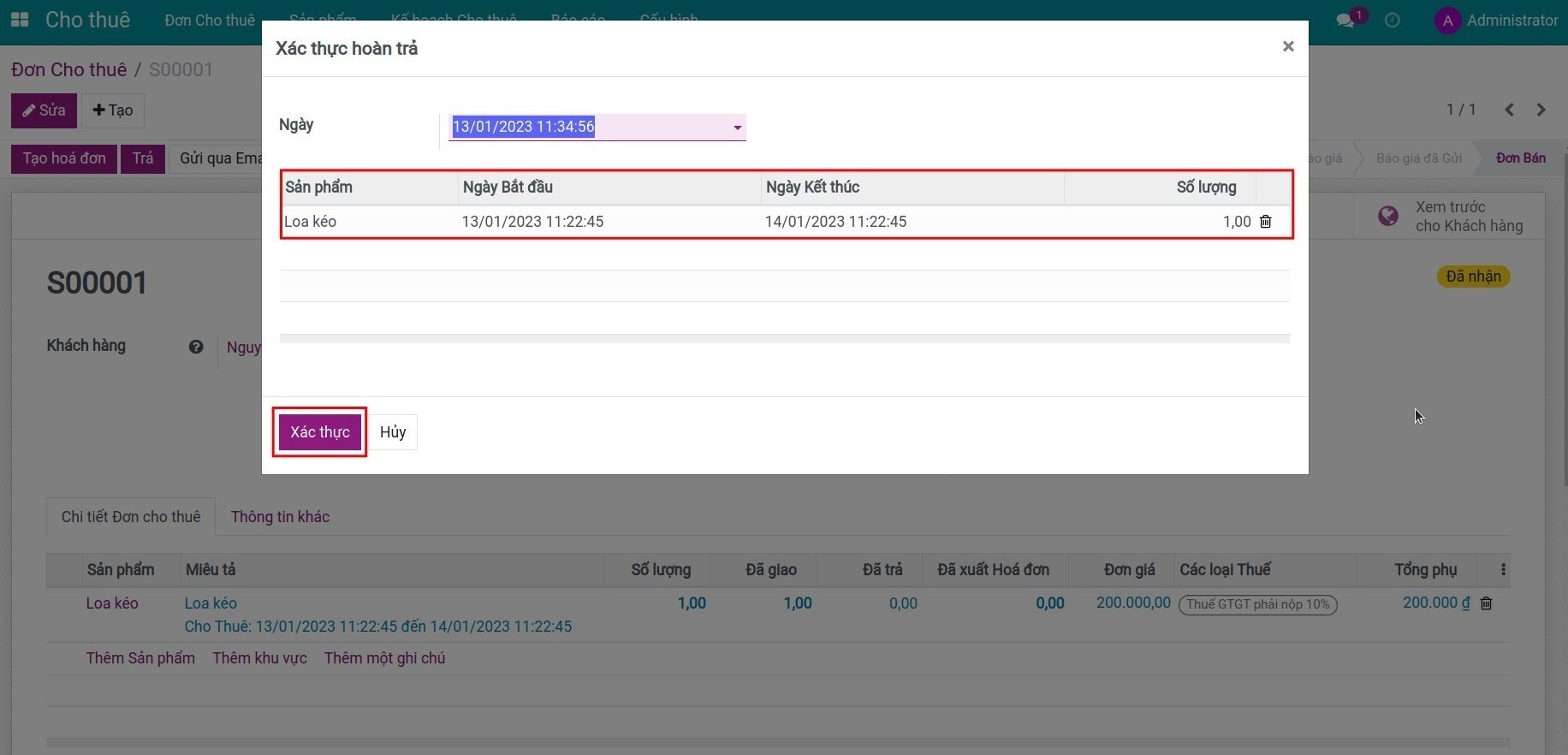Cancel the dialog with Hủy
The width and height of the screenshot is (1568, 755).
(393, 432)
